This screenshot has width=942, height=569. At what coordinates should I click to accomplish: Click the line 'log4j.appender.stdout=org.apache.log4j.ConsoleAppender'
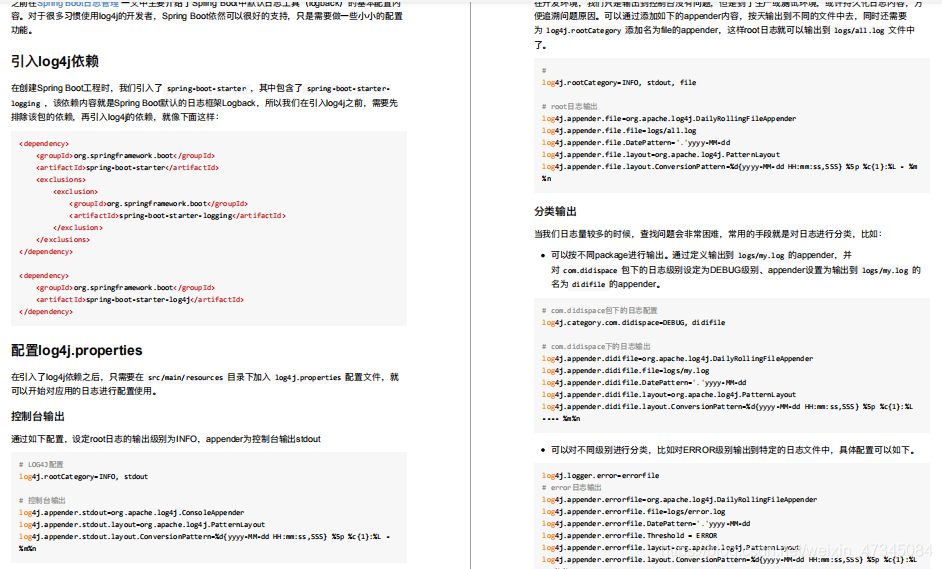click(131, 513)
